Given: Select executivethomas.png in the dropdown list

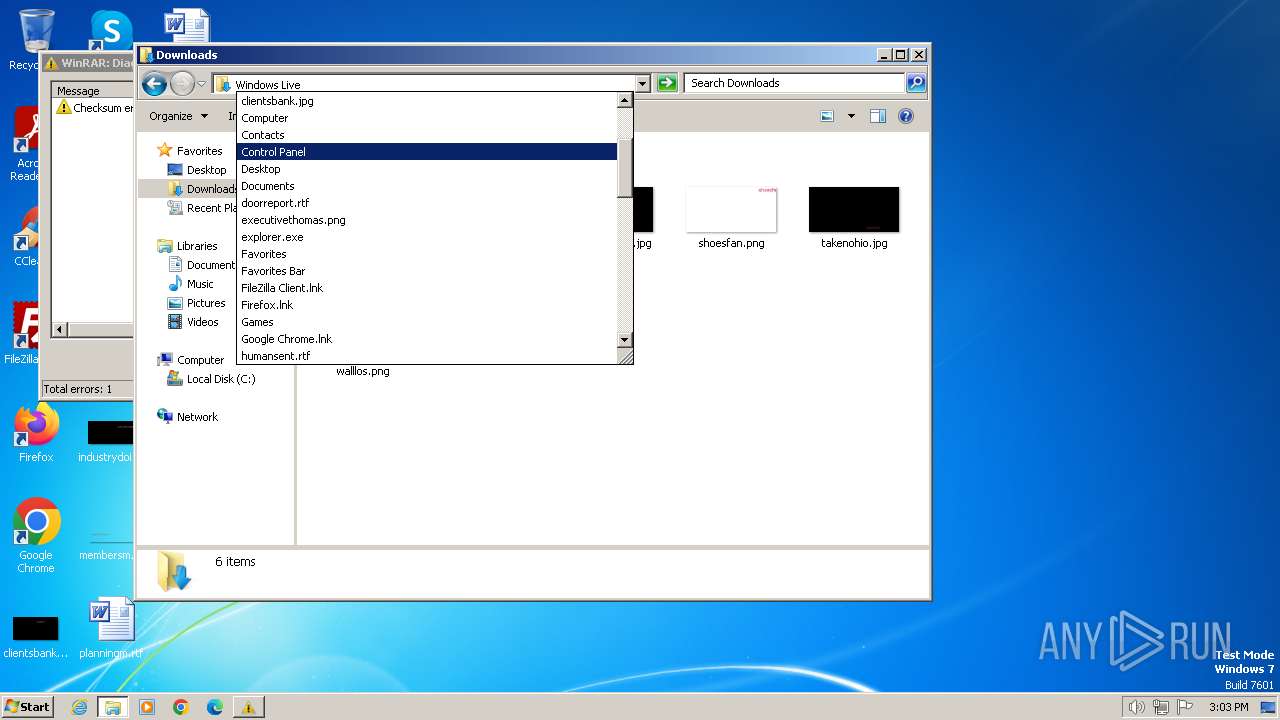Looking at the screenshot, I should [x=427, y=220].
